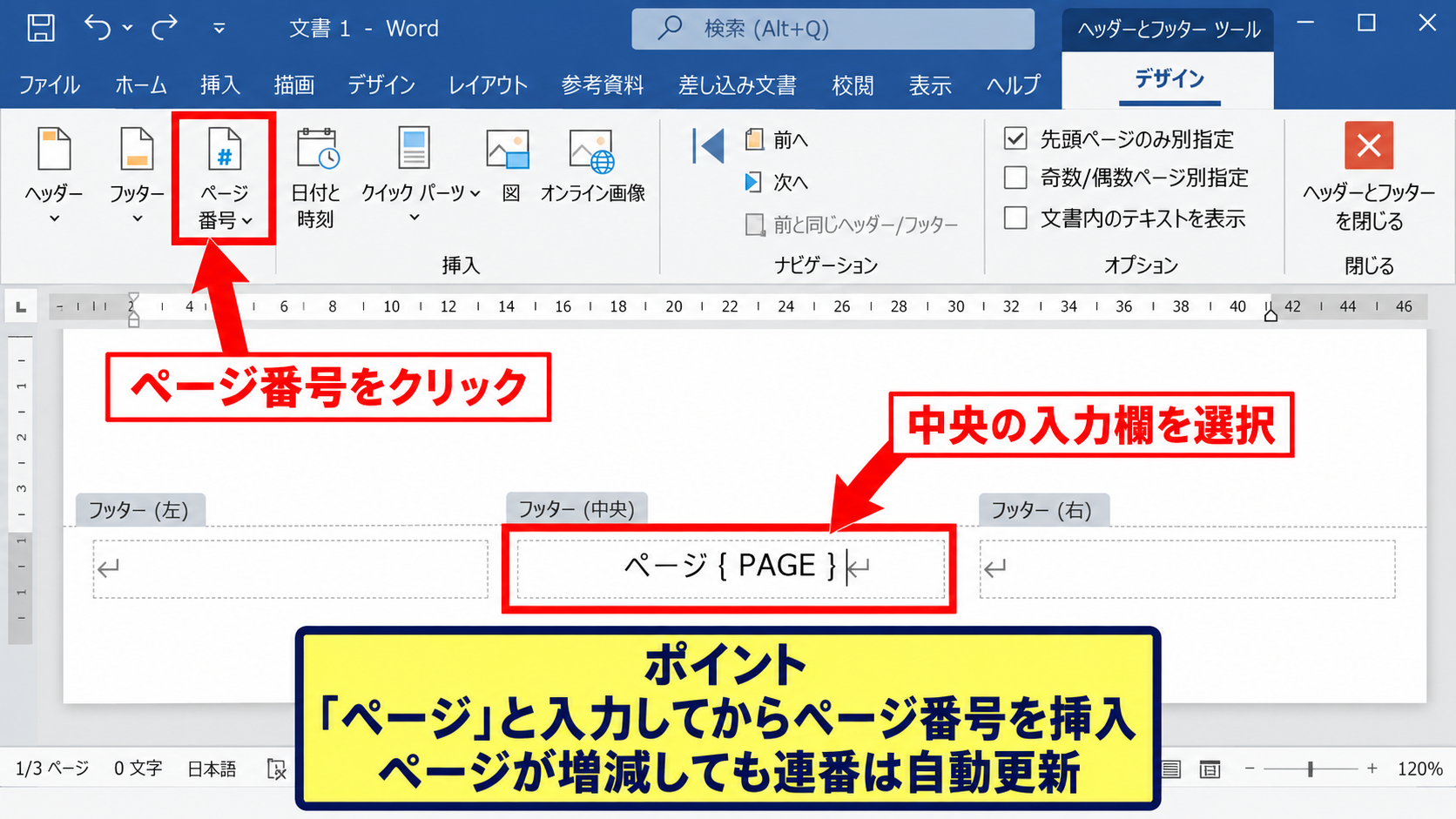1456x819 pixels.
Task: Click the 1/3 ページ status indicator
Action: pyautogui.click(x=52, y=769)
